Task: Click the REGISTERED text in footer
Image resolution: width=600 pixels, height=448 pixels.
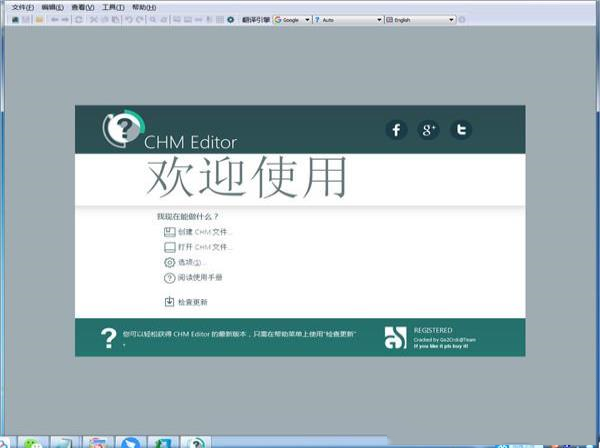Action: tap(433, 330)
